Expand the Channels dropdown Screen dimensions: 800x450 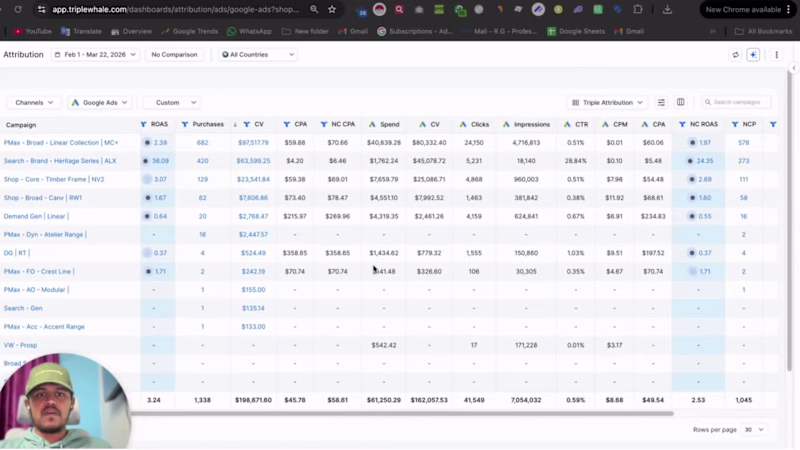(34, 102)
